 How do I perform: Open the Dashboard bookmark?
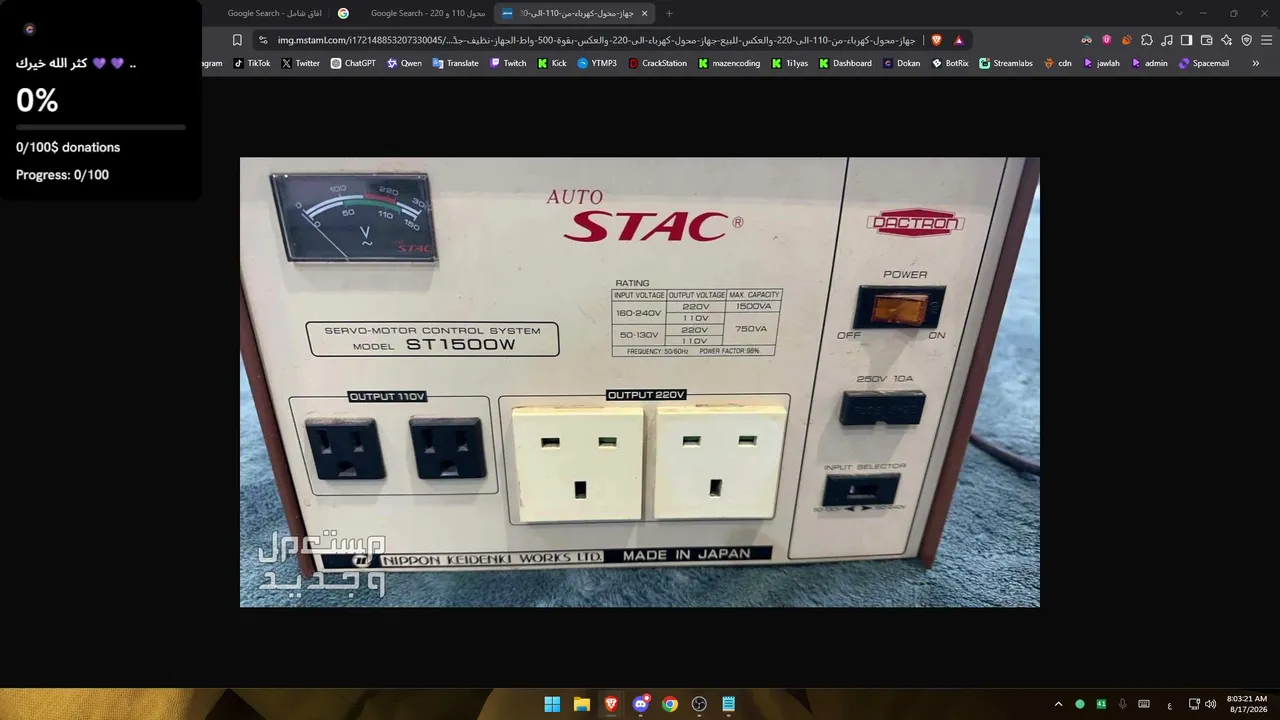coord(845,63)
